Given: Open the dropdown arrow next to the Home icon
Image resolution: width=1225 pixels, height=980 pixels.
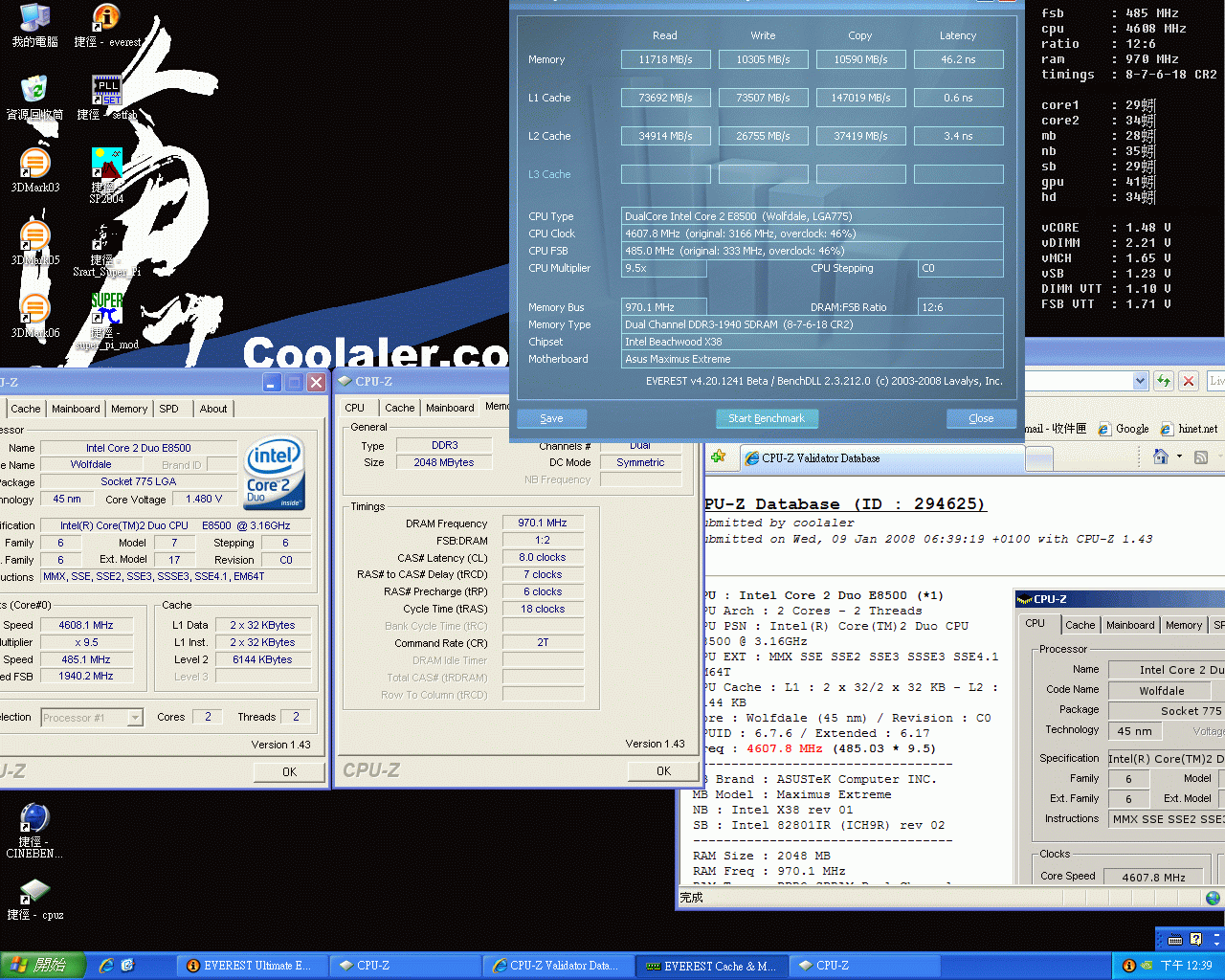Looking at the screenshot, I should coord(1179,457).
